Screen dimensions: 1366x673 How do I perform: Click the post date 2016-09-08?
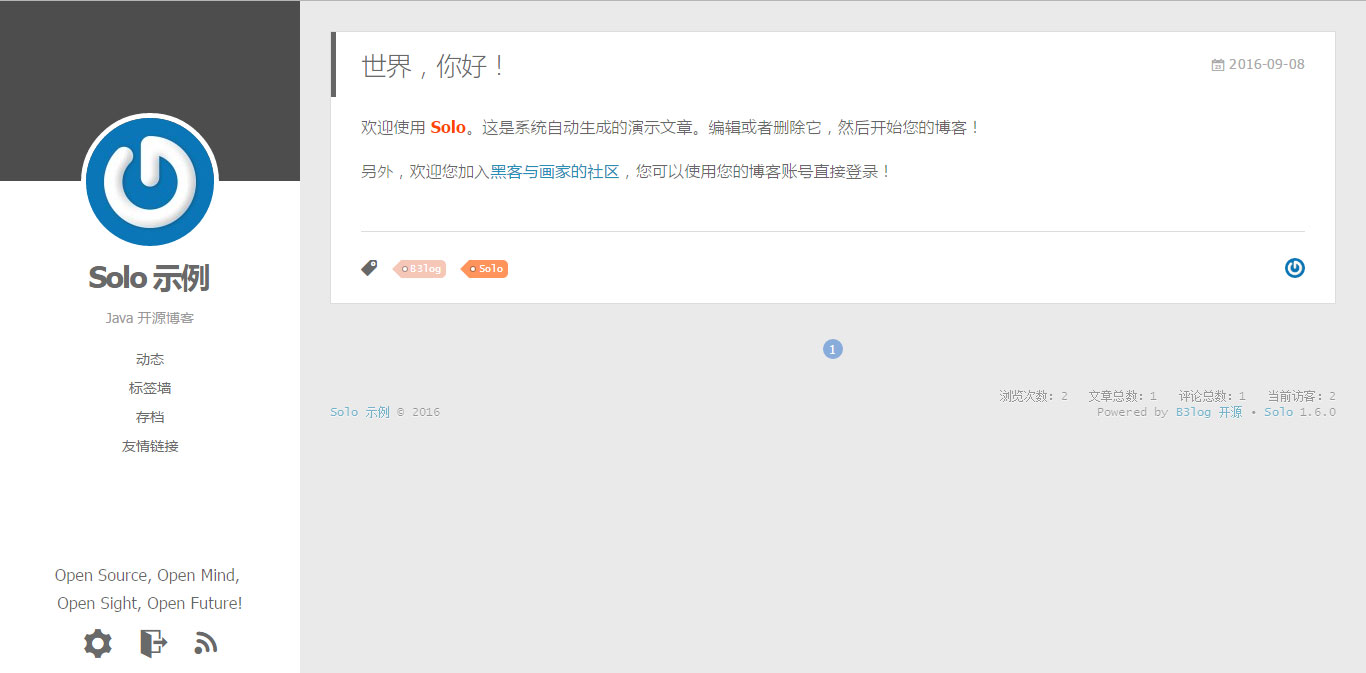click(x=1267, y=65)
